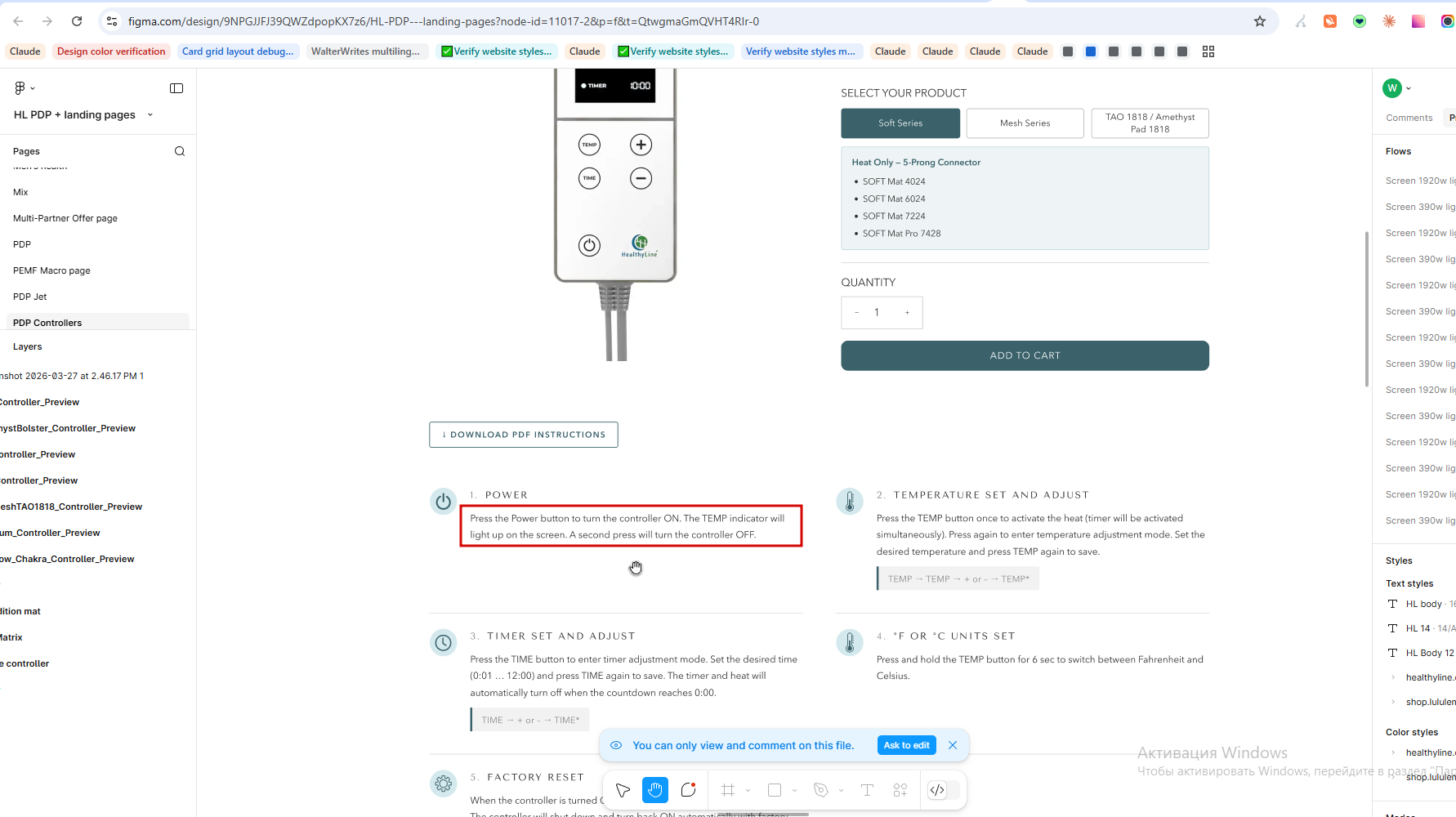Select the HL Body 12 text style

1421,653
